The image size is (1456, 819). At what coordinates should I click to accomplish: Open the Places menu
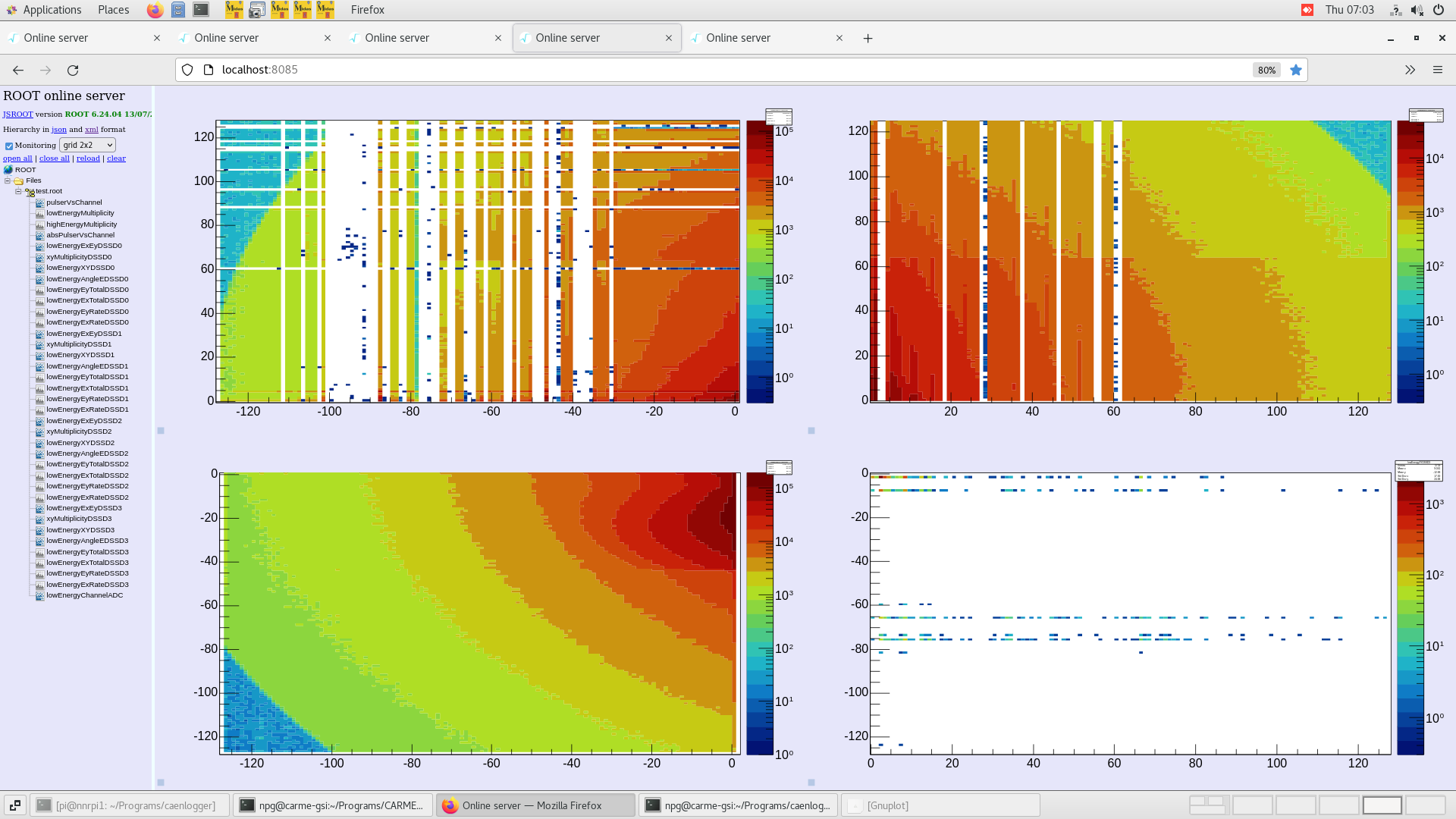pos(113,10)
